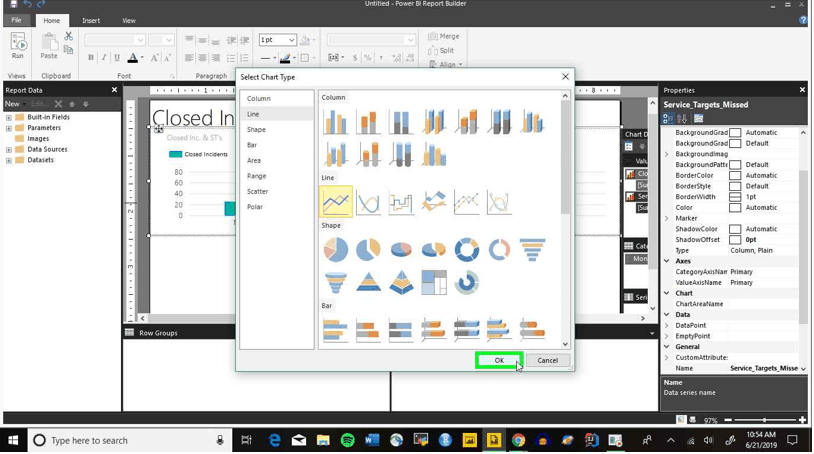
Task: Choose the Sunburst chart icon
Action: click(466, 282)
